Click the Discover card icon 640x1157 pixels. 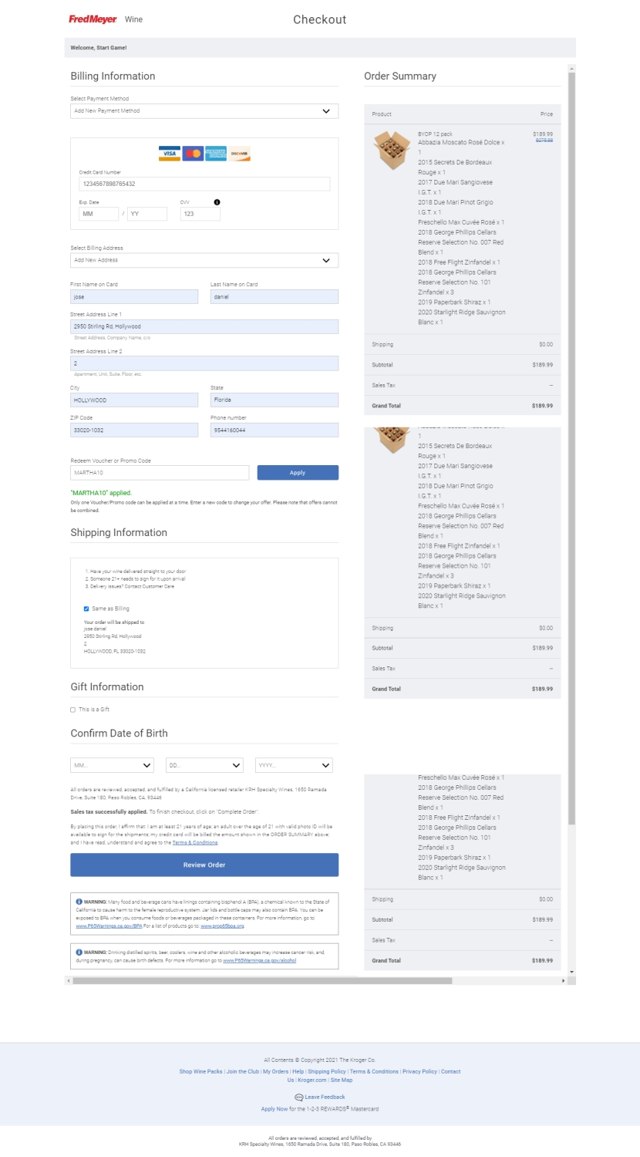[x=239, y=153]
